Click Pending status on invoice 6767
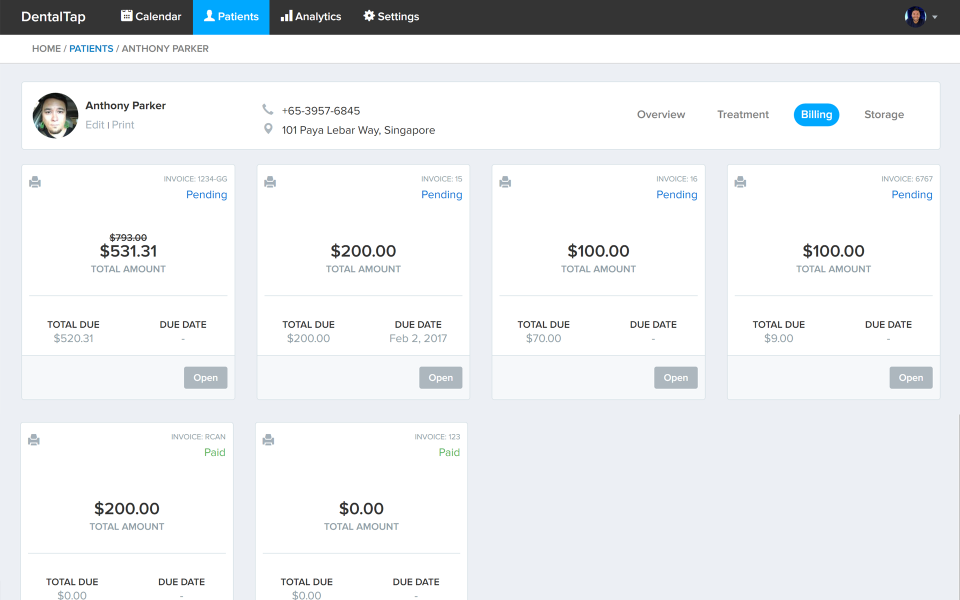The width and height of the screenshot is (960, 600). pyautogui.click(x=912, y=195)
